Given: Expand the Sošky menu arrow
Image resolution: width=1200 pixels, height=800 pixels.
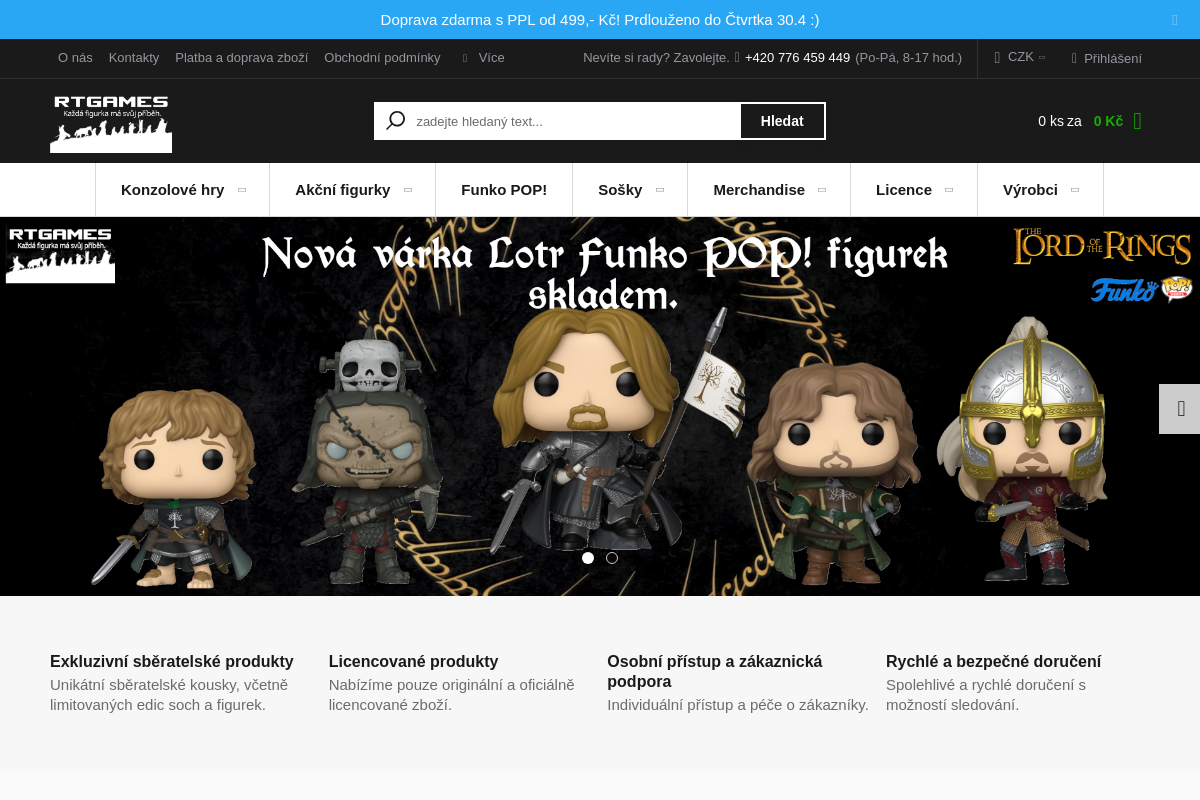Looking at the screenshot, I should (x=660, y=190).
